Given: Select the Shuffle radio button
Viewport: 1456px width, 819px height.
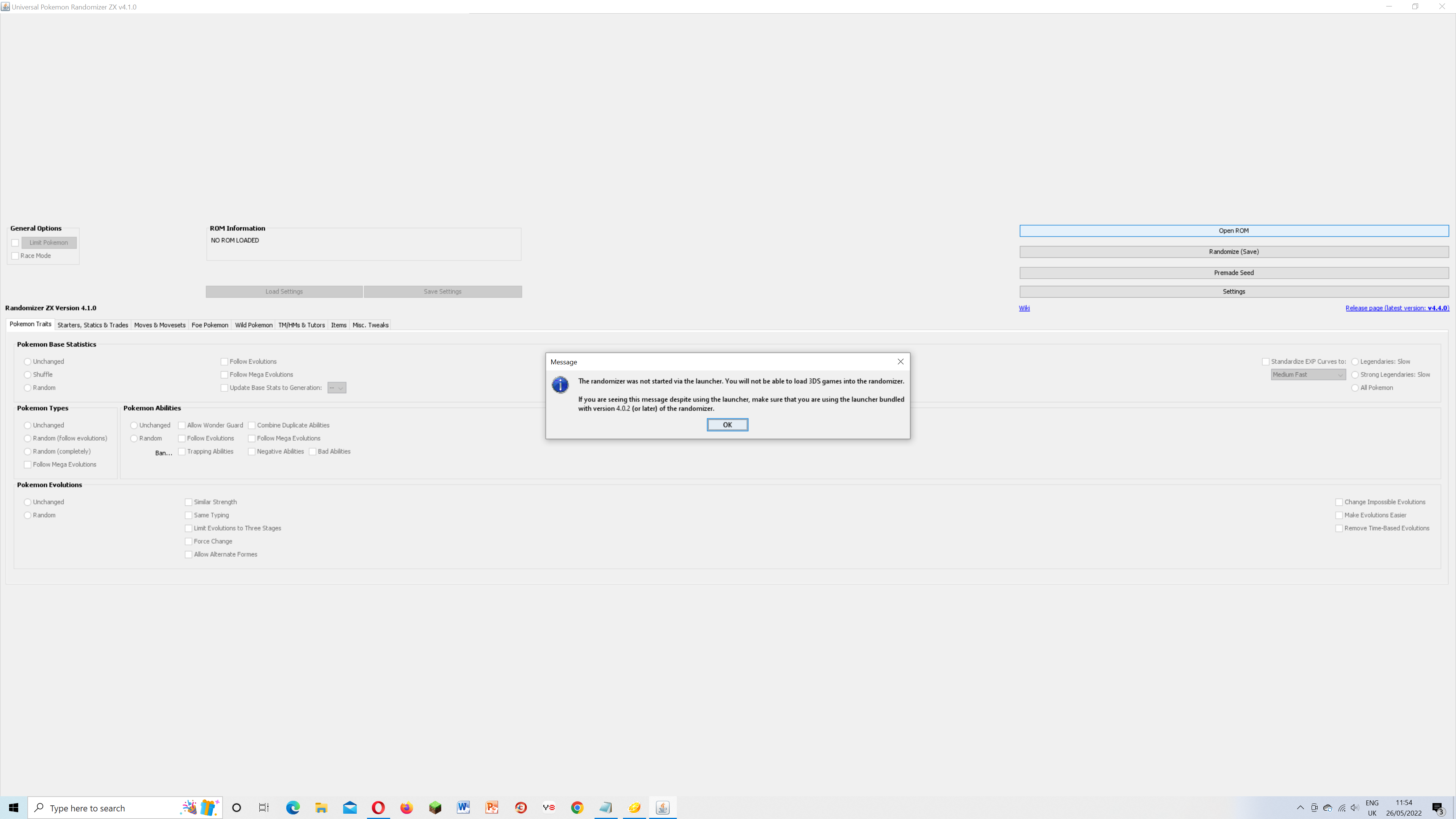Looking at the screenshot, I should (27, 374).
